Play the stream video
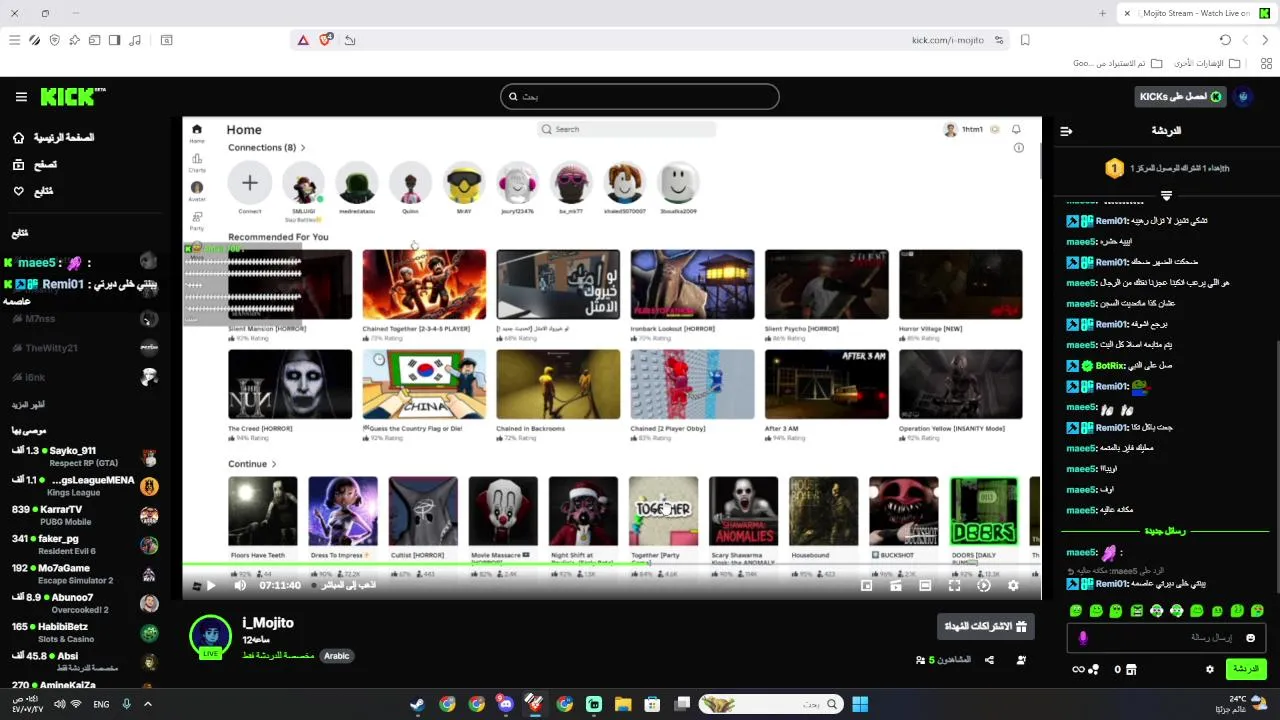1280x720 pixels. [210, 586]
